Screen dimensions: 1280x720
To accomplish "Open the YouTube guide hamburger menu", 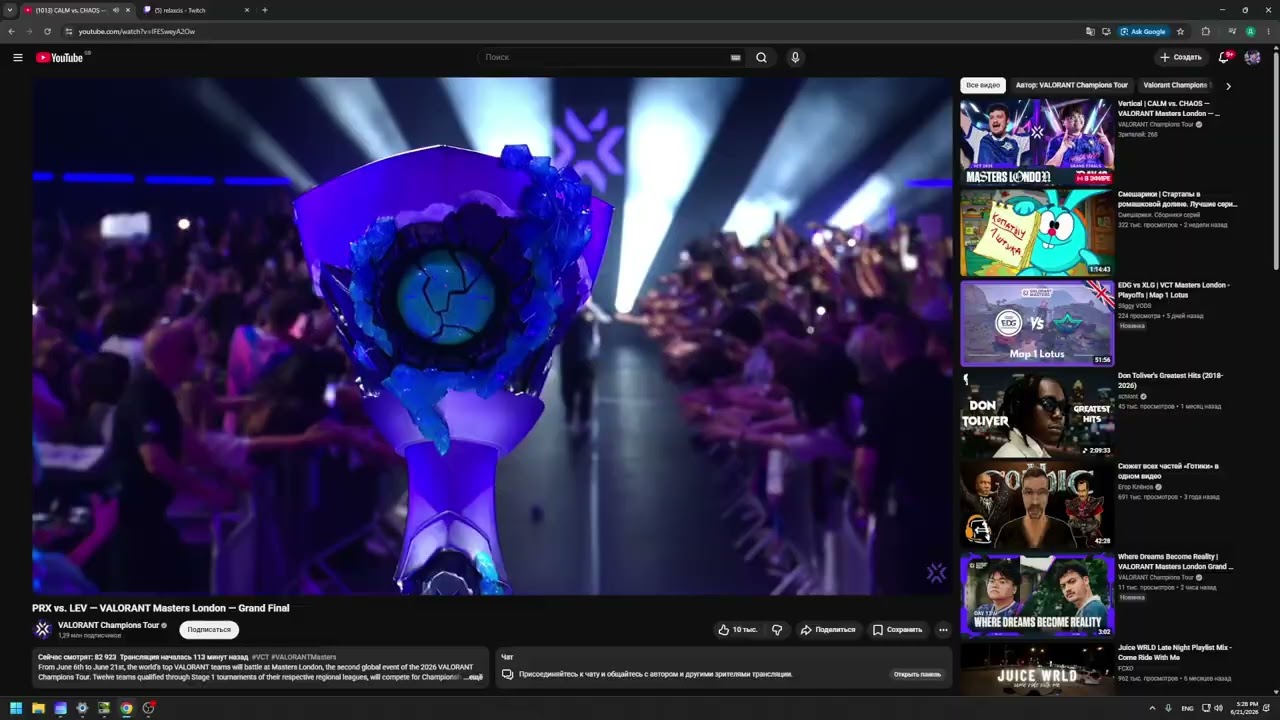I will click(x=18, y=57).
